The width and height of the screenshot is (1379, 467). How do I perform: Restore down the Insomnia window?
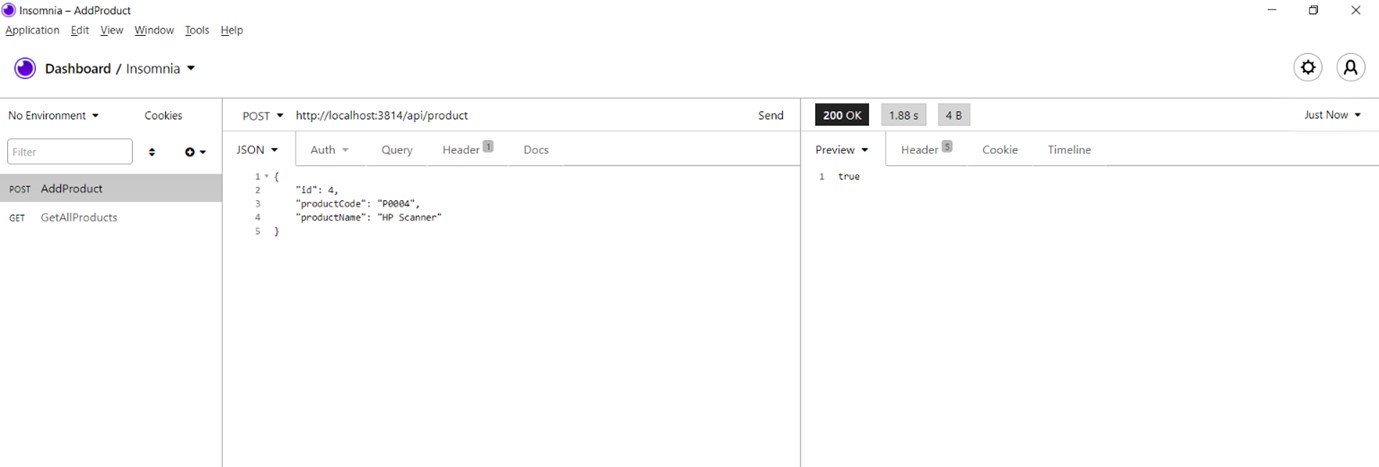tap(1314, 10)
